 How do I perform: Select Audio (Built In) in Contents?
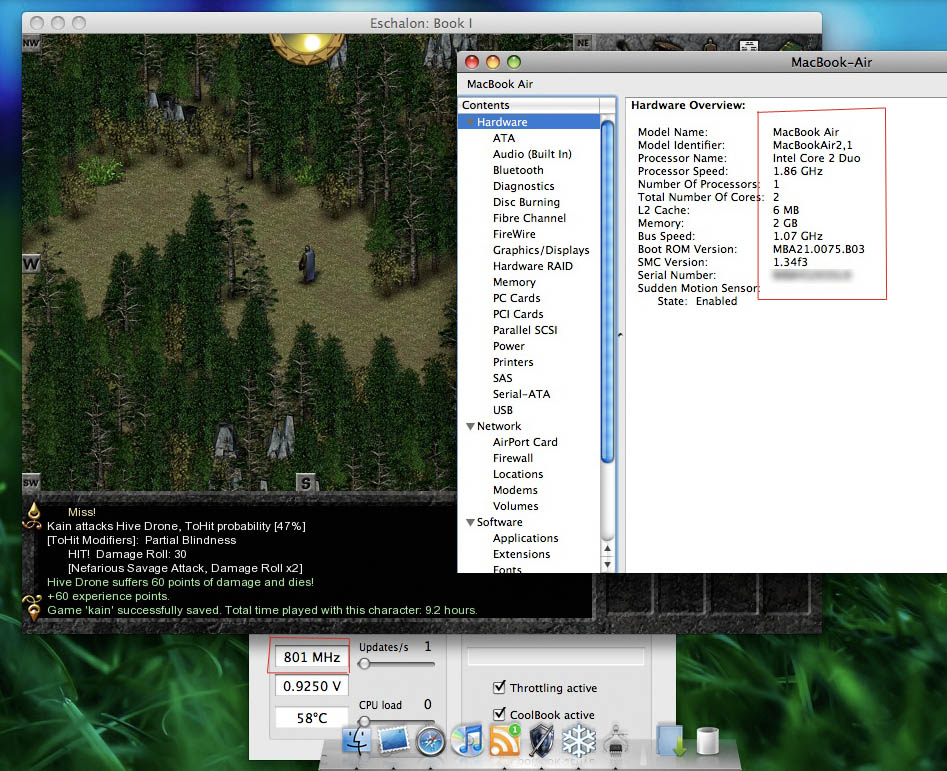532,154
